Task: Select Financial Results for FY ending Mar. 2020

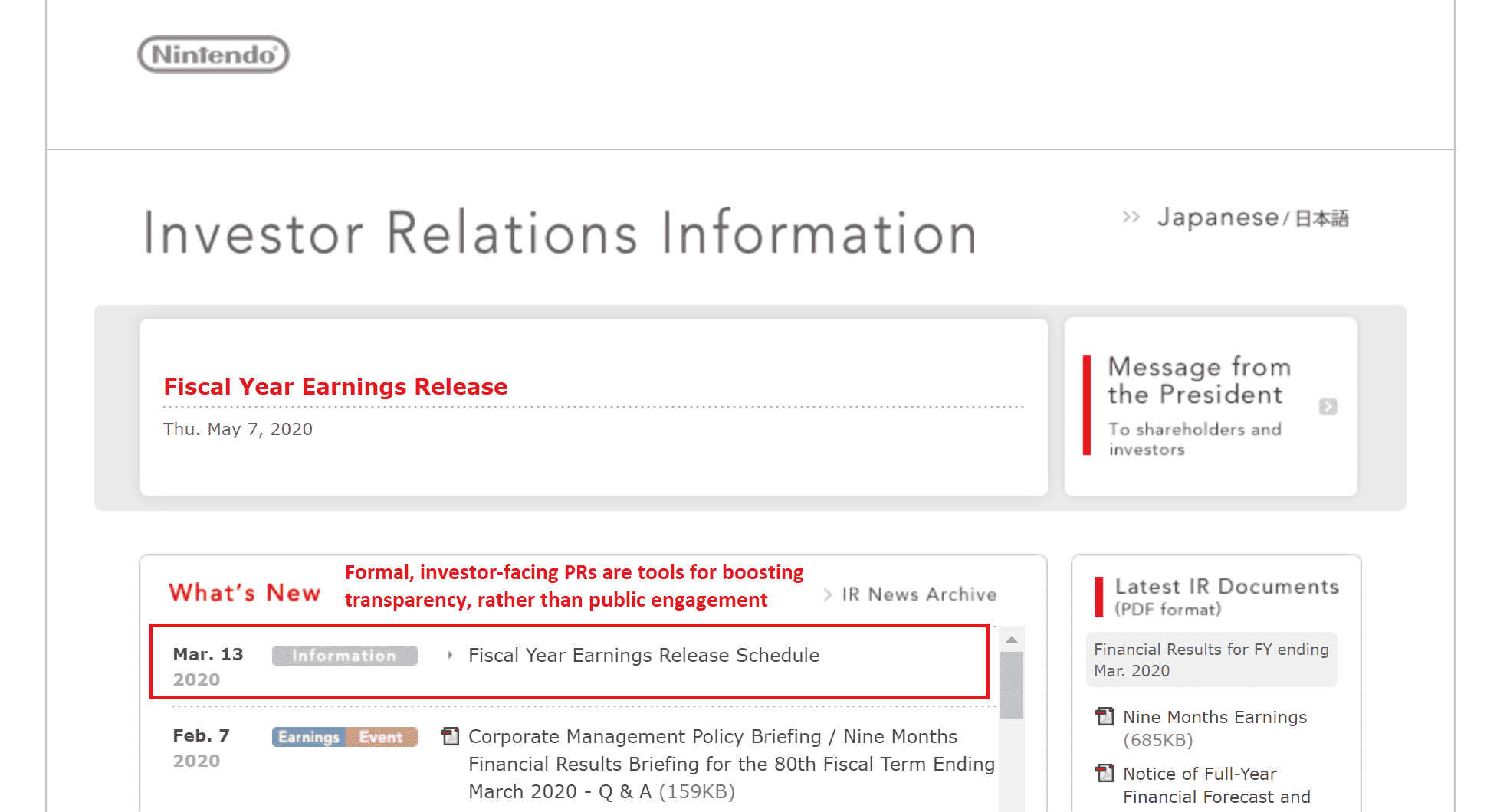Action: [x=1211, y=660]
